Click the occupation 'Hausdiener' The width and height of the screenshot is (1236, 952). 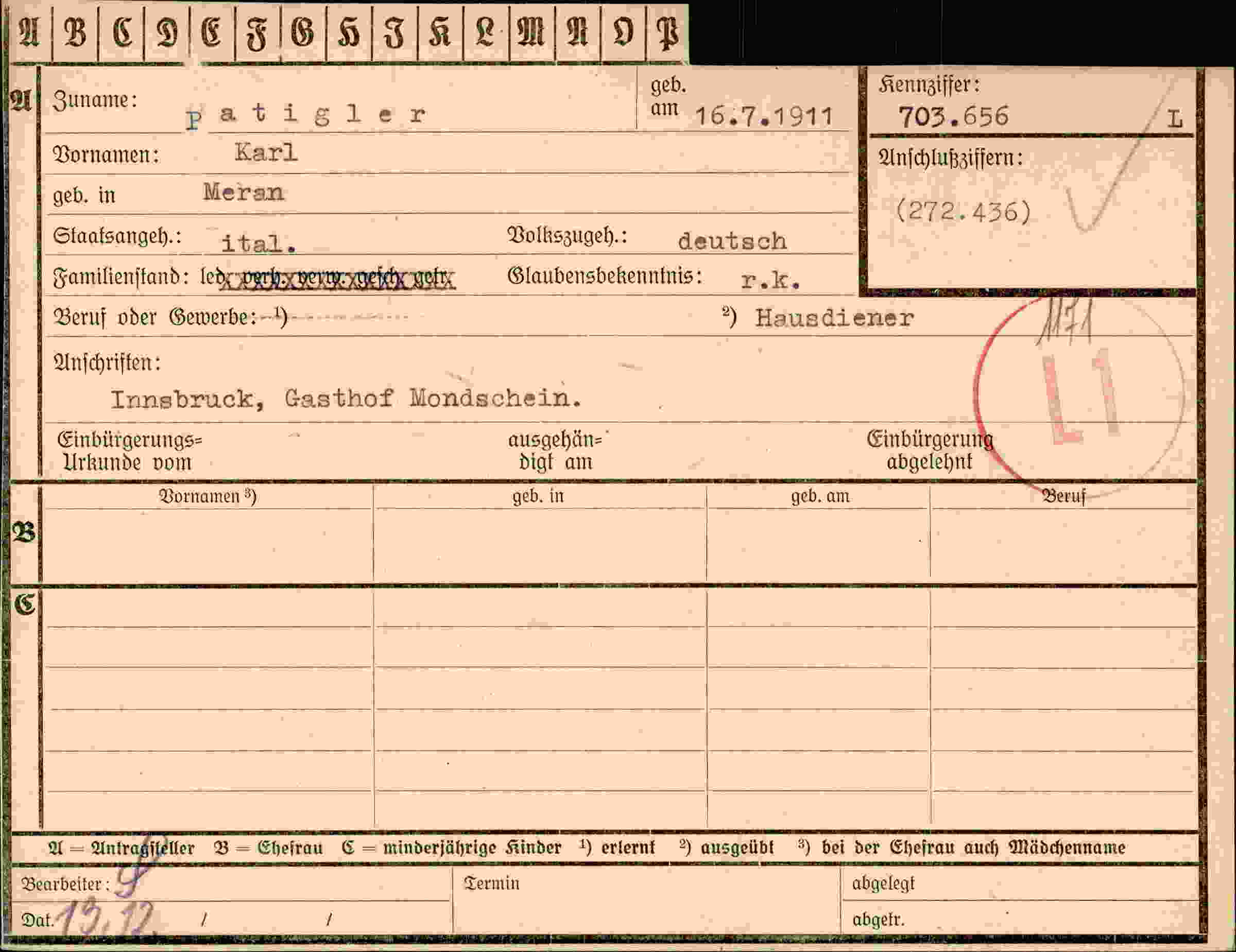tap(834, 319)
